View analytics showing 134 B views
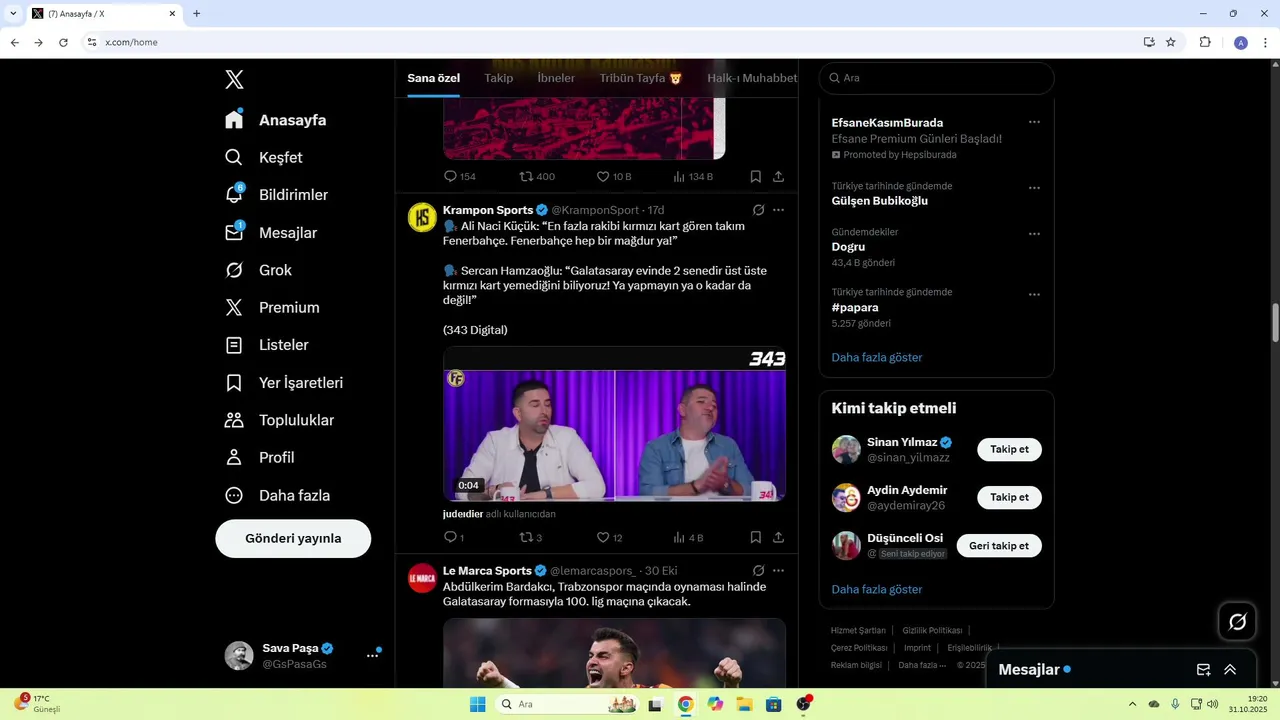This screenshot has width=1280, height=720. [x=693, y=176]
